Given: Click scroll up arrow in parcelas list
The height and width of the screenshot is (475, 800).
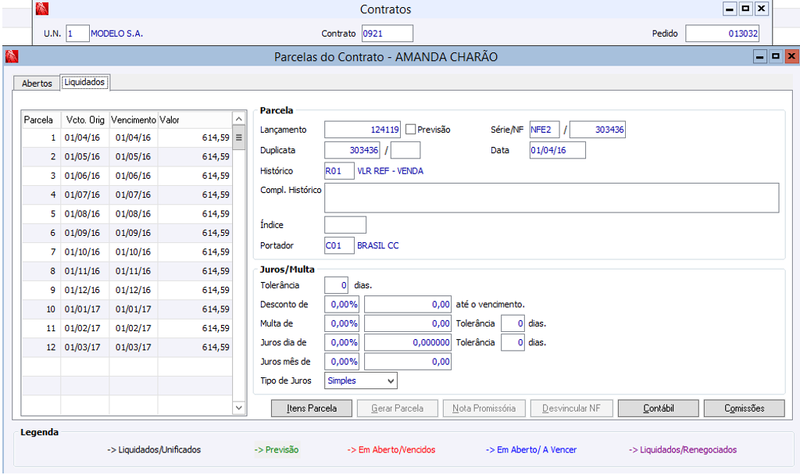Looking at the screenshot, I should tap(239, 119).
